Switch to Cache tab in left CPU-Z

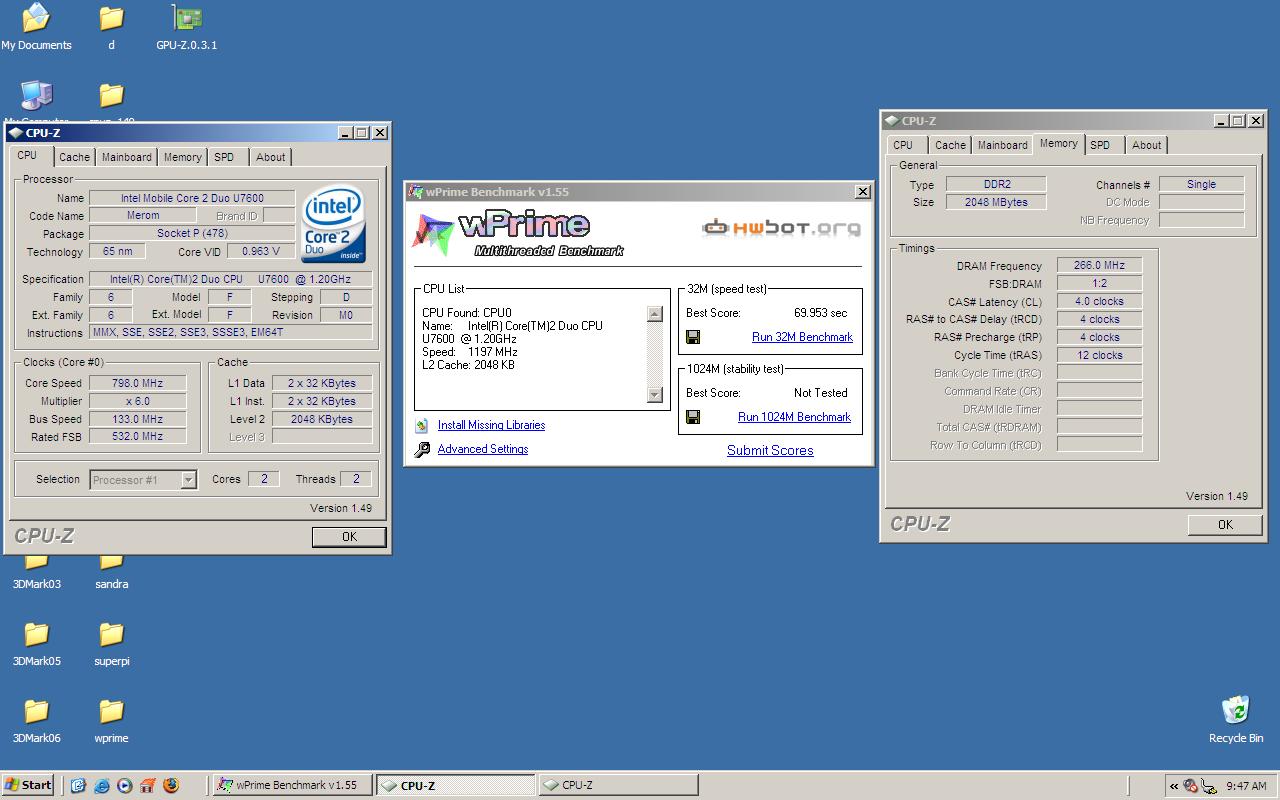[74, 157]
